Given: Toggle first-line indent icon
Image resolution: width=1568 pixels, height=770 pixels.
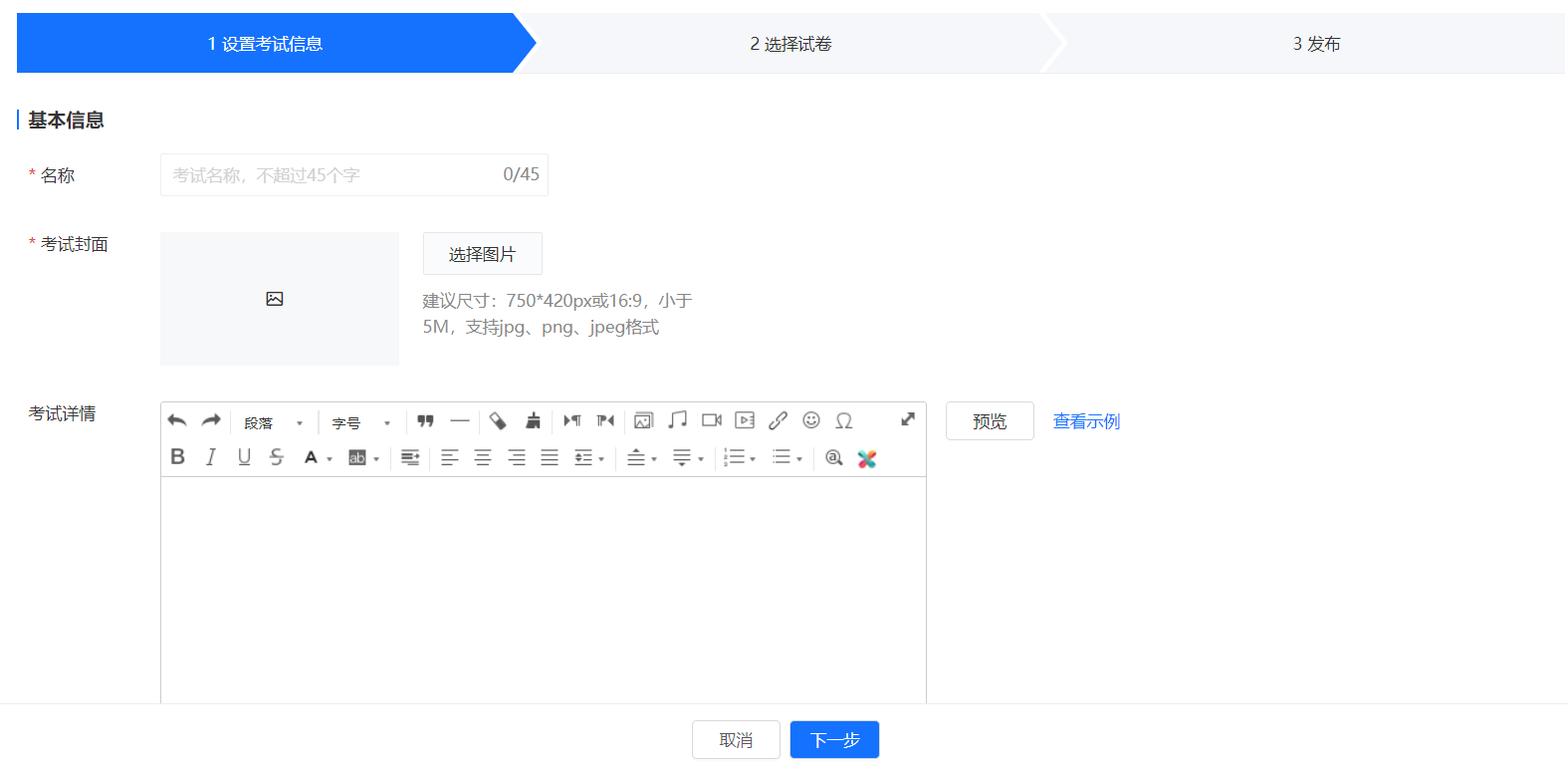Looking at the screenshot, I should tap(410, 457).
